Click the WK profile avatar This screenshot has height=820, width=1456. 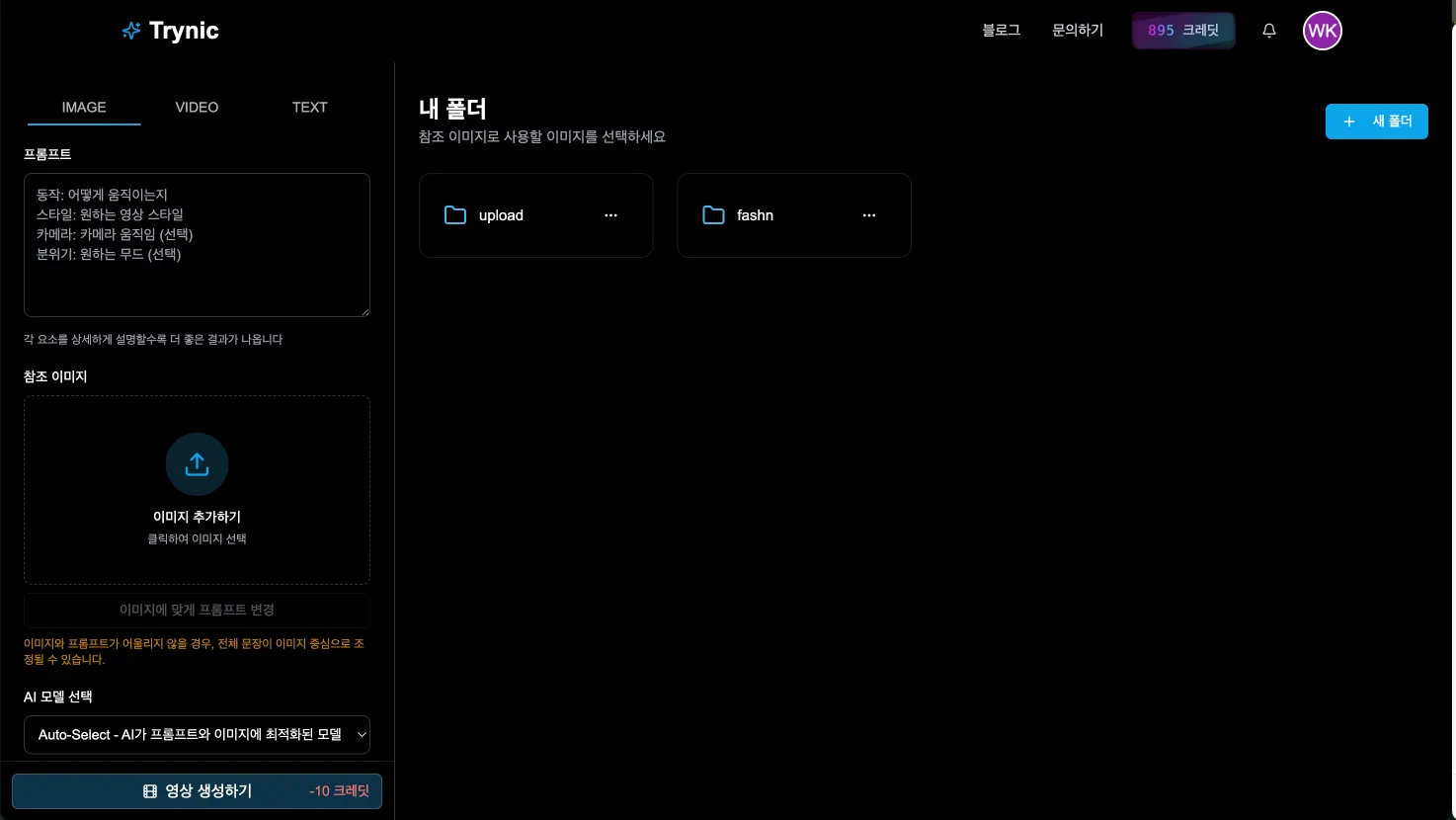[1322, 31]
